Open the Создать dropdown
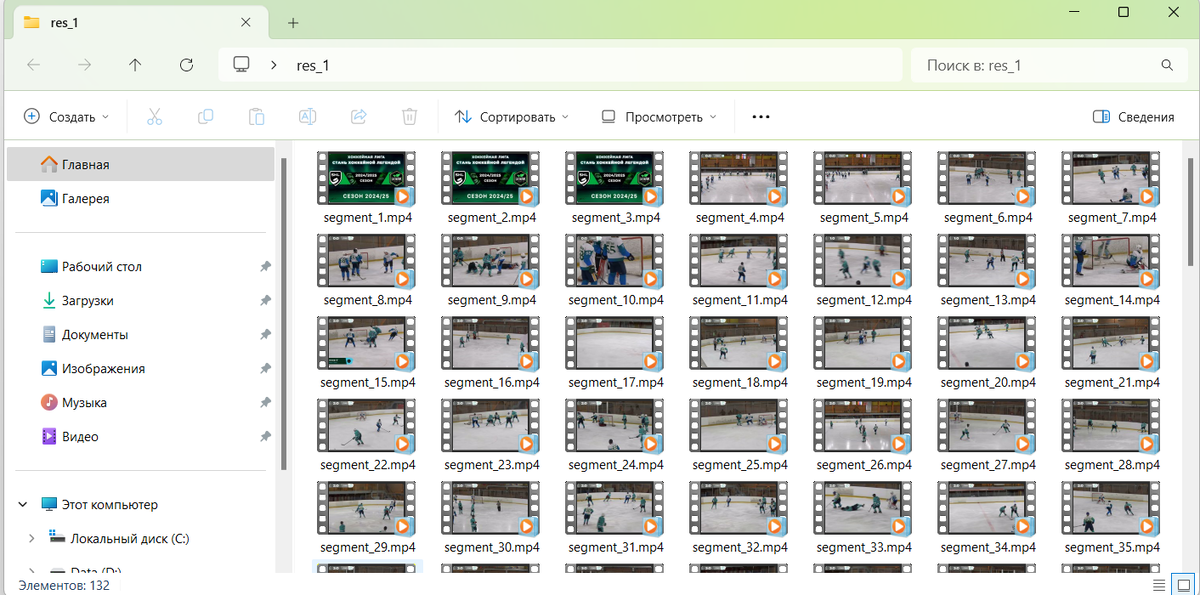This screenshot has width=1200, height=595. (66, 117)
